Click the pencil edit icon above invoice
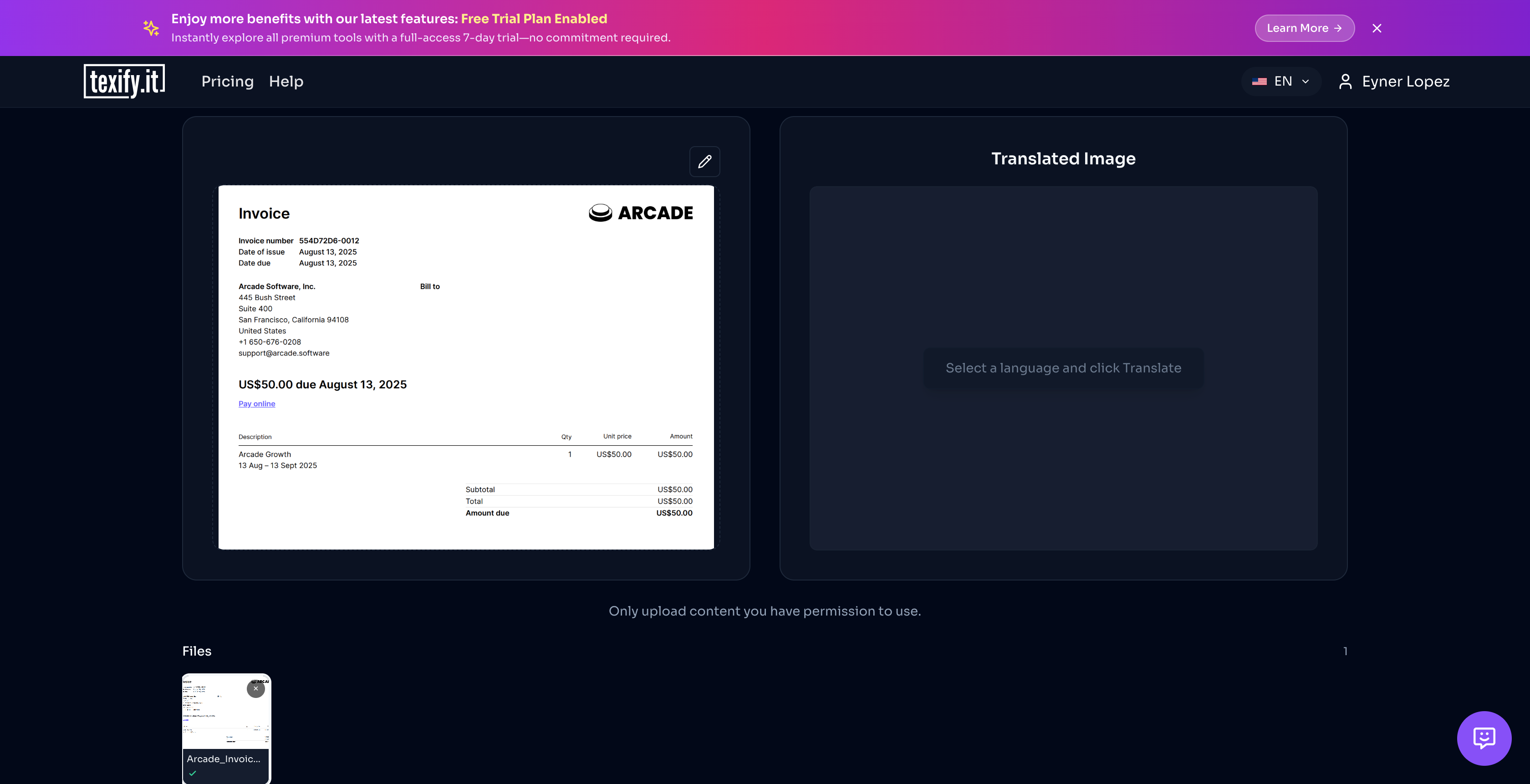The image size is (1530, 784). click(704, 162)
